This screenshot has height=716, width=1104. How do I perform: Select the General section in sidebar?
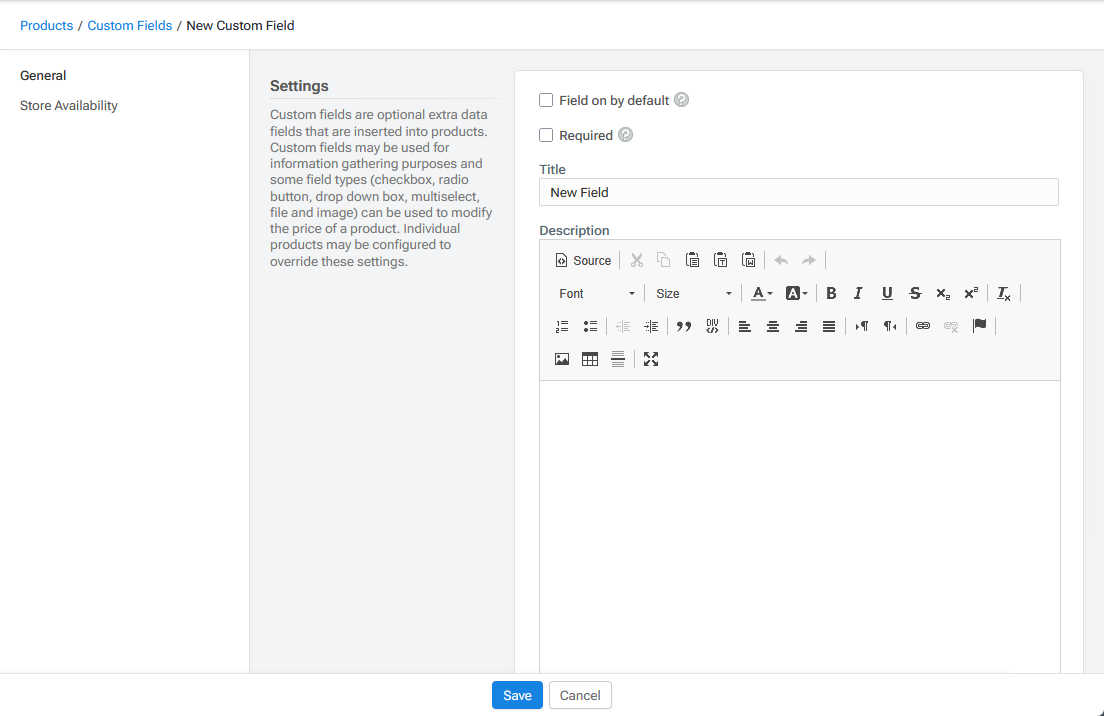[x=43, y=76]
